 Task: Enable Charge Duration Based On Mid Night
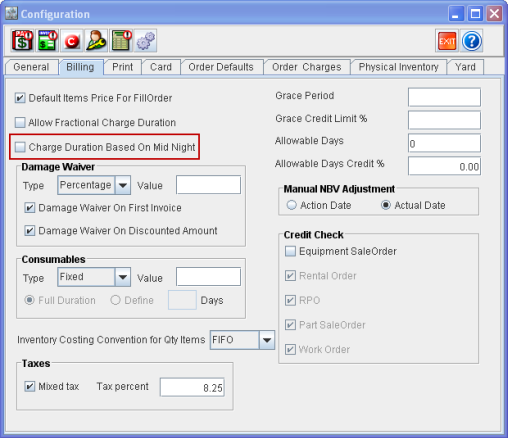(20, 147)
